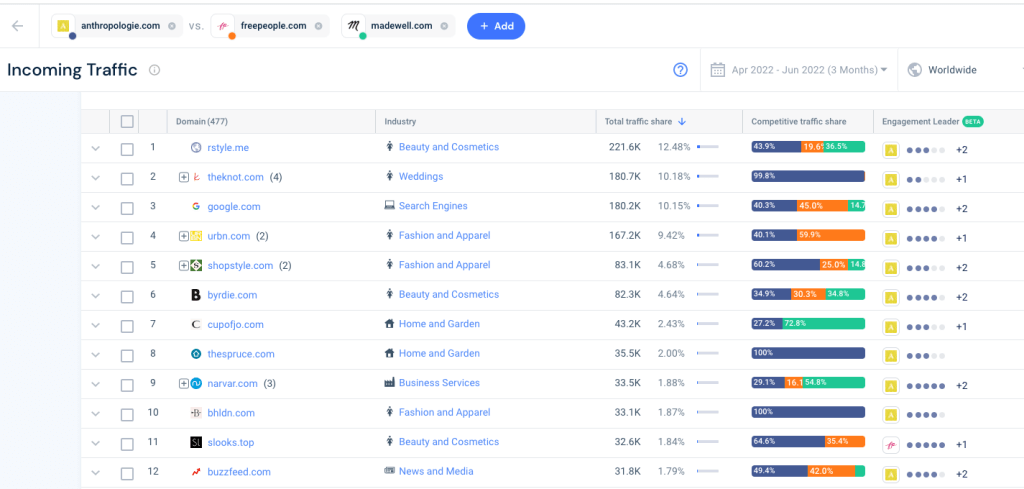Check the select-all header checkbox
The image size is (1024, 489).
[127, 122]
